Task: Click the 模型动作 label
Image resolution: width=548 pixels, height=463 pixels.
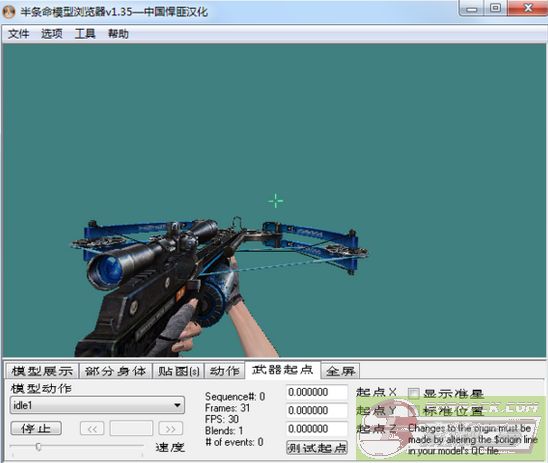Action: click(x=41, y=389)
